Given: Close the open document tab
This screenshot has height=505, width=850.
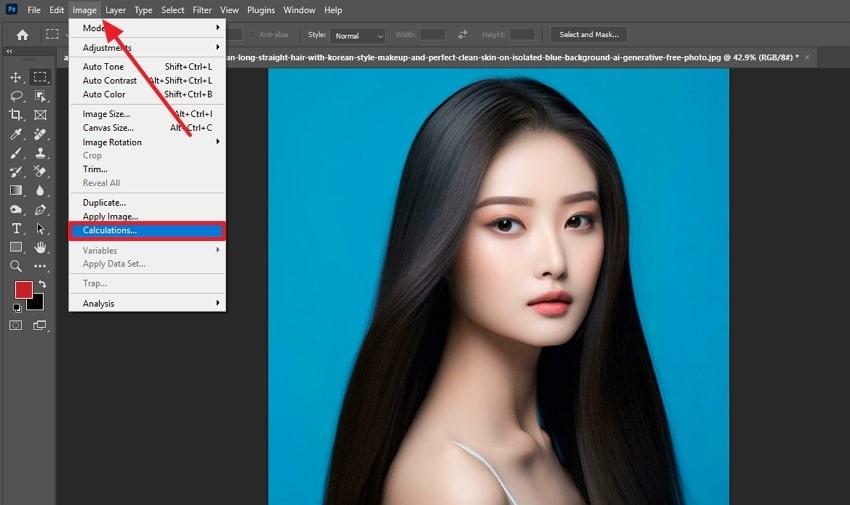Looking at the screenshot, I should (807, 57).
